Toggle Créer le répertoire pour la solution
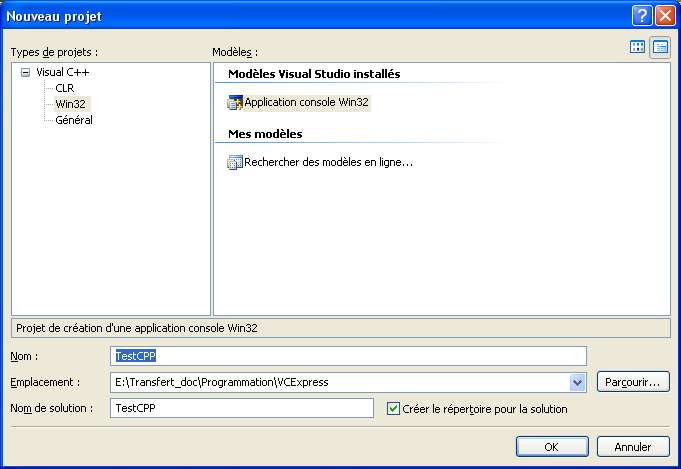681x469 pixels. click(393, 408)
